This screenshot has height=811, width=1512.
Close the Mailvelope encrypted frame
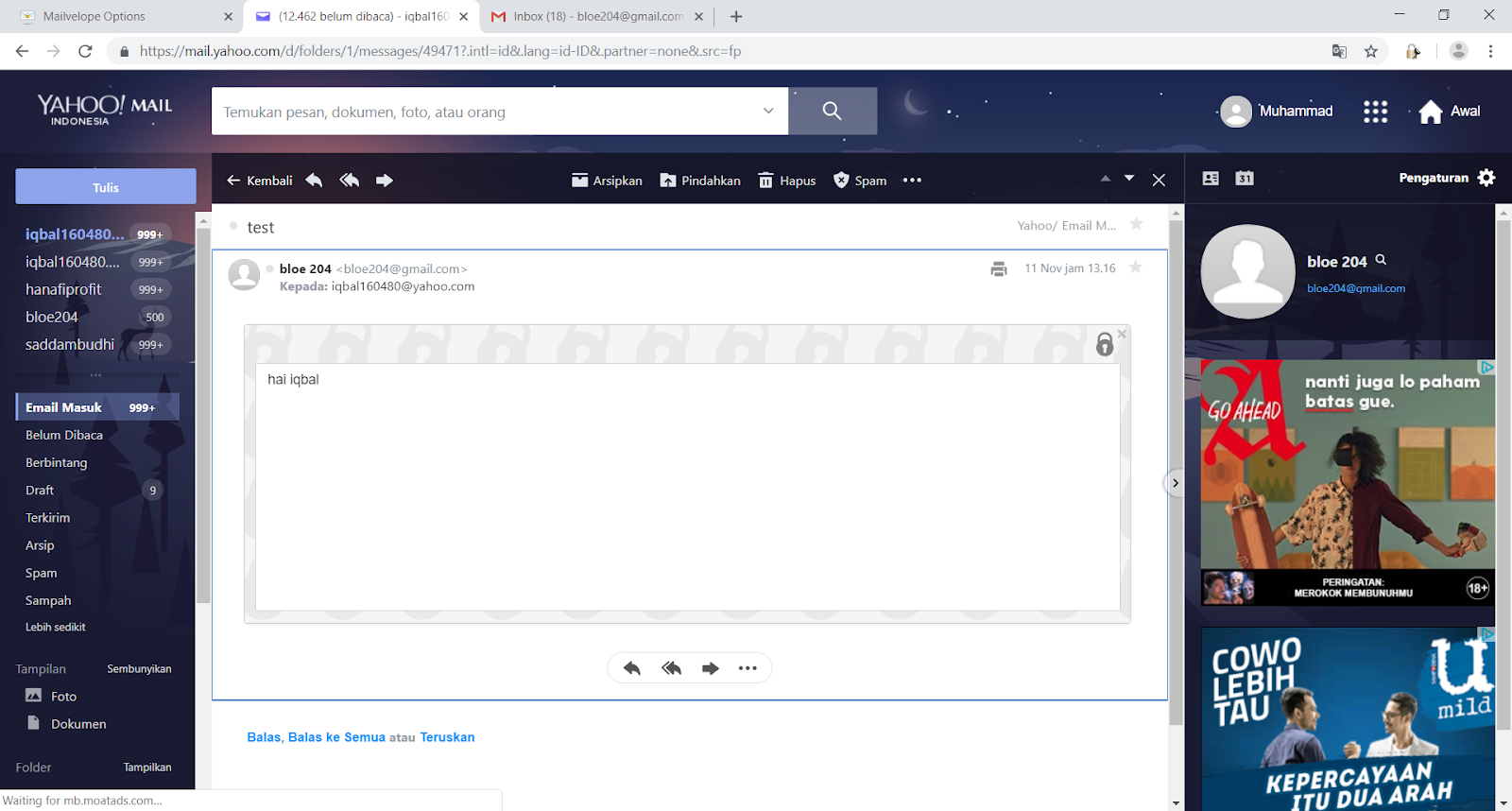[x=1122, y=334]
